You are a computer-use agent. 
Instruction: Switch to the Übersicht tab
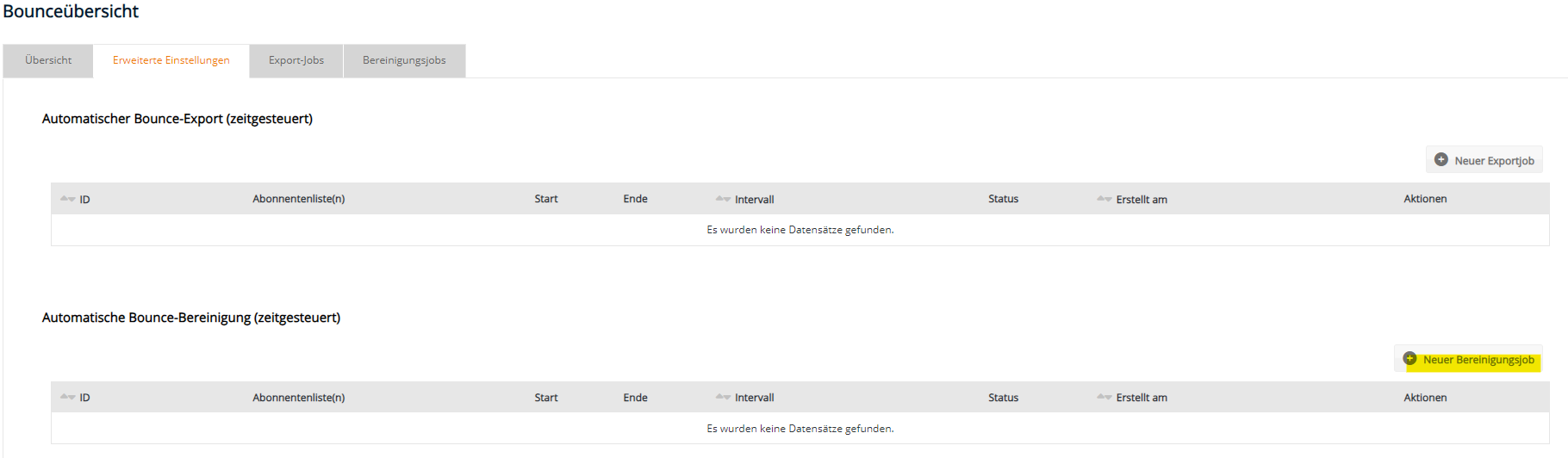point(48,60)
